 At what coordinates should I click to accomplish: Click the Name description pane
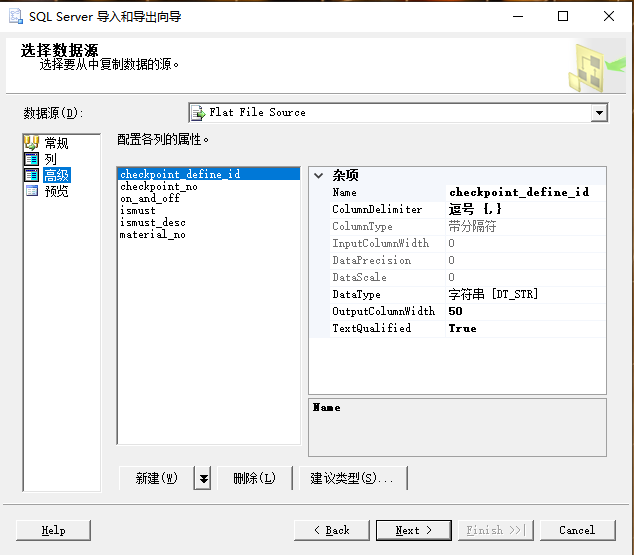click(457, 428)
